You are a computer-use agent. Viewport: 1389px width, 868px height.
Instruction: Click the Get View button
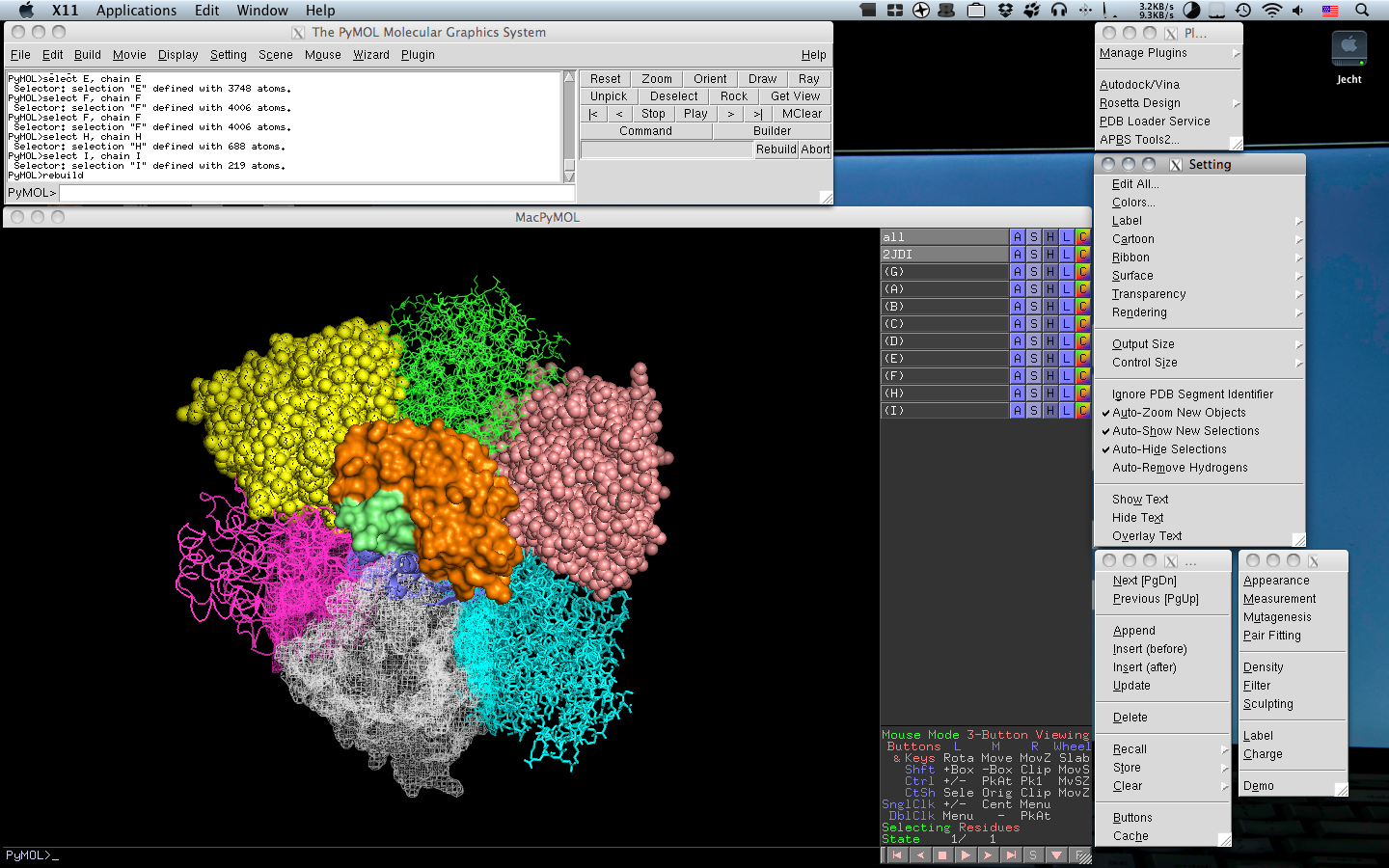[x=795, y=95]
